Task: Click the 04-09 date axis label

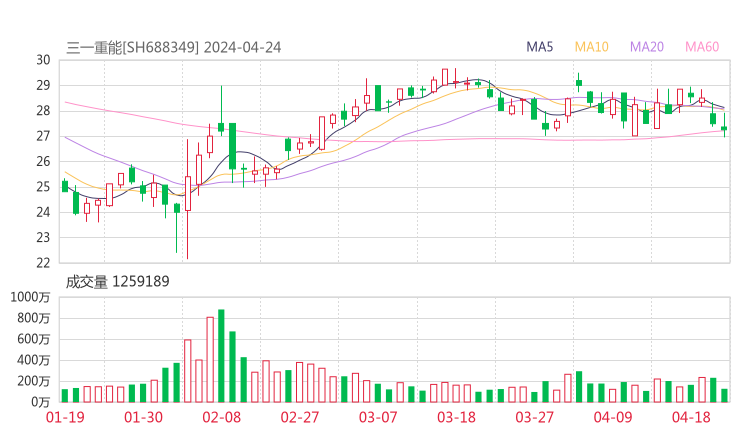Action: pyautogui.click(x=613, y=417)
